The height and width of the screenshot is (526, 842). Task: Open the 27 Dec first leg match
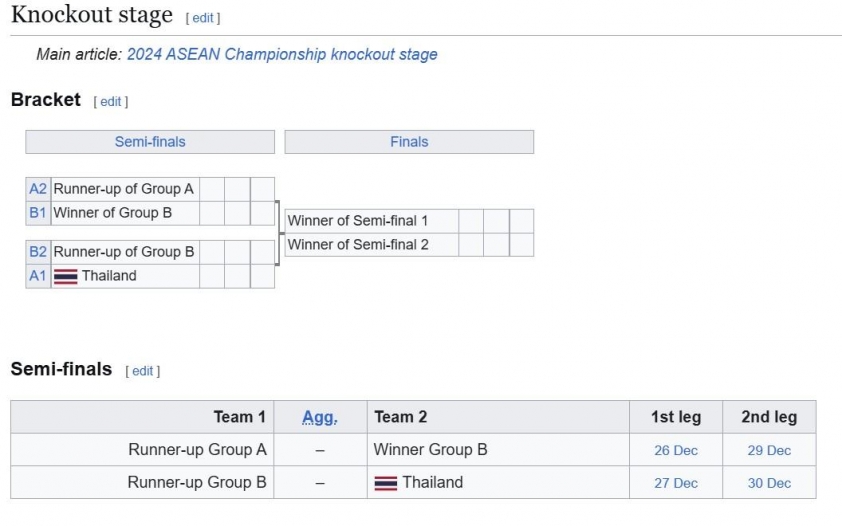click(x=676, y=483)
